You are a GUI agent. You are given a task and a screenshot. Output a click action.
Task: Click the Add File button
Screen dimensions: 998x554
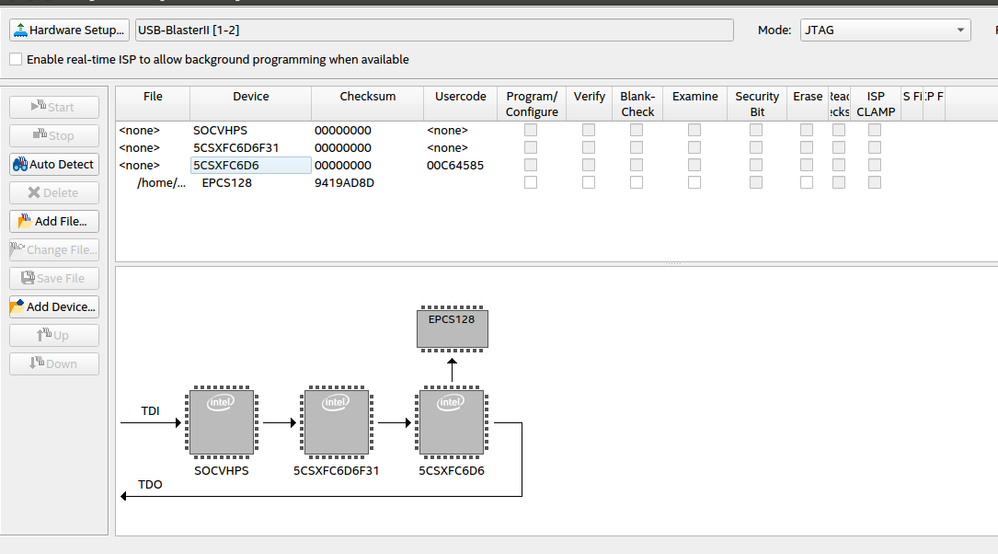(54, 221)
